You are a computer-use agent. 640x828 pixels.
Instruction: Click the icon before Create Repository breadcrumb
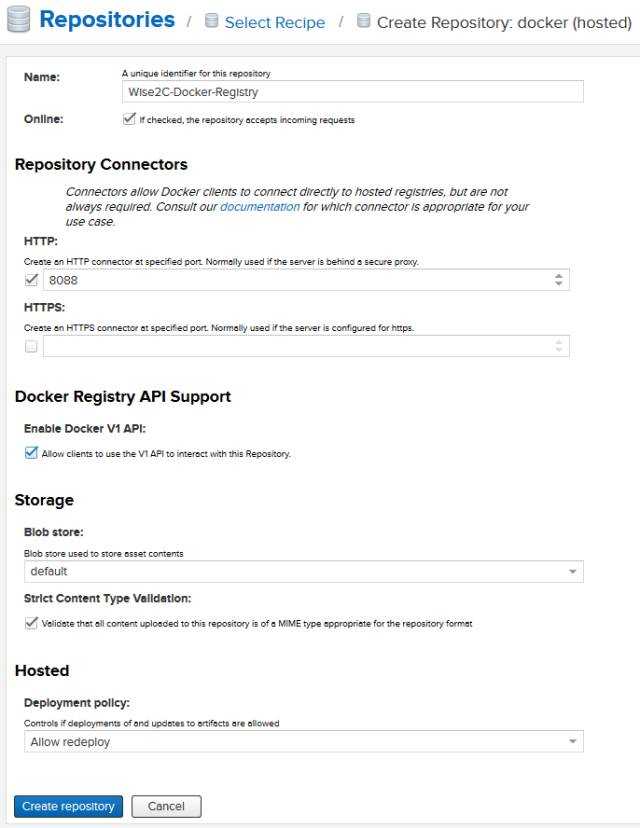point(363,21)
